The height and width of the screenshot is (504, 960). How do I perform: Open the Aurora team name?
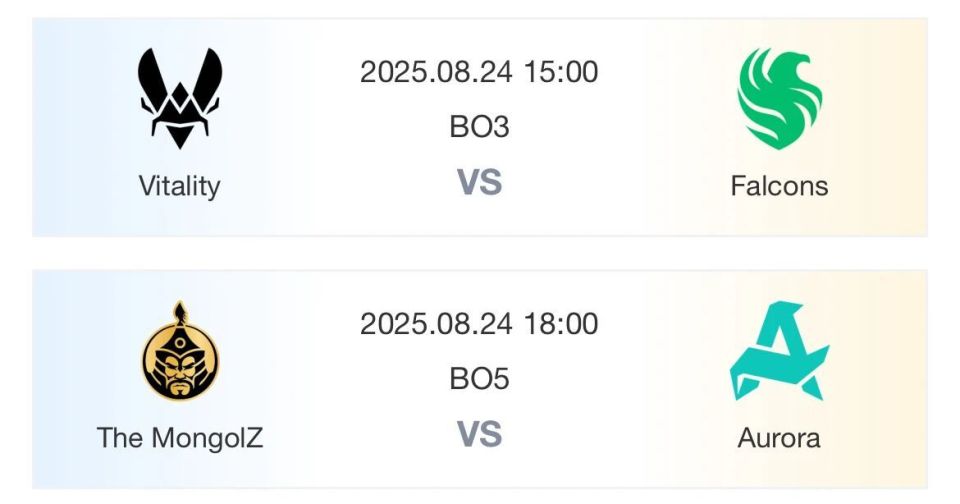click(x=779, y=438)
